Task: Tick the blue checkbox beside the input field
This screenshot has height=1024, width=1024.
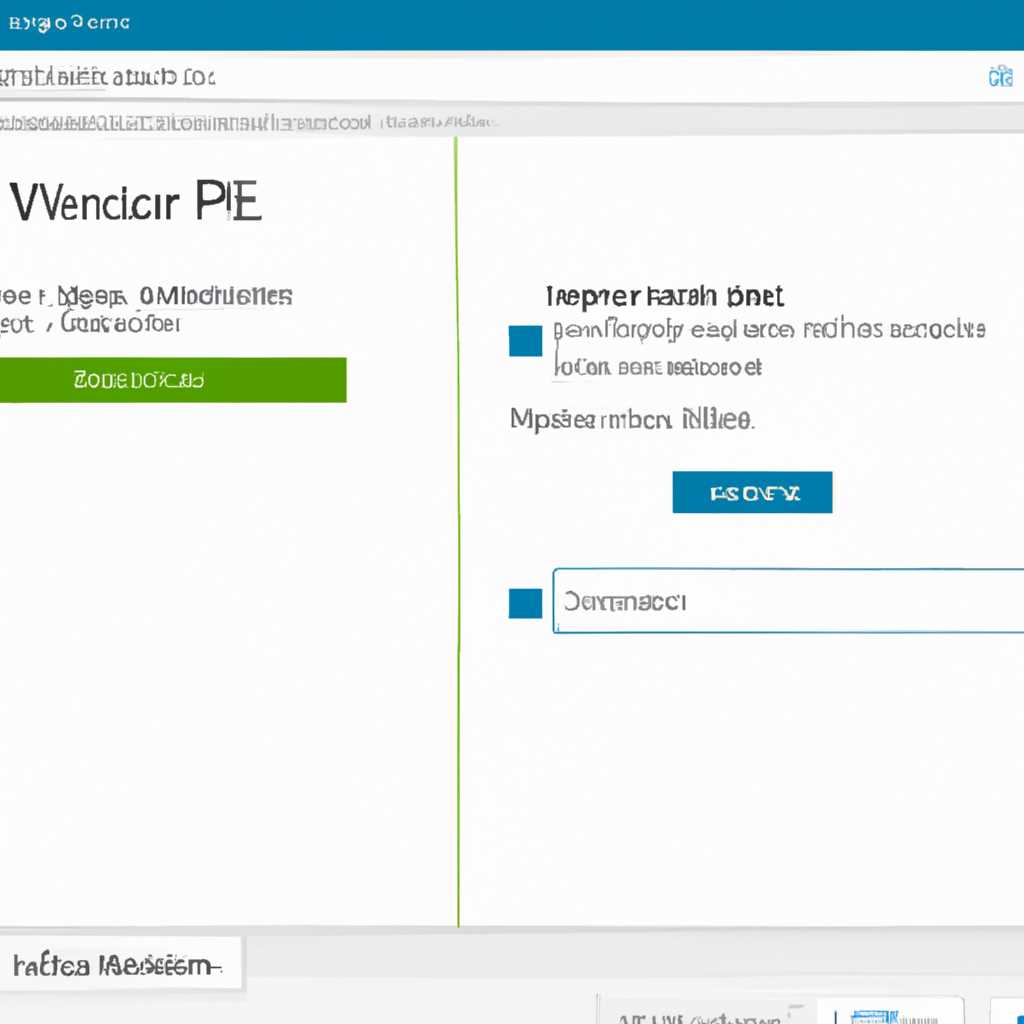Action: [x=526, y=603]
